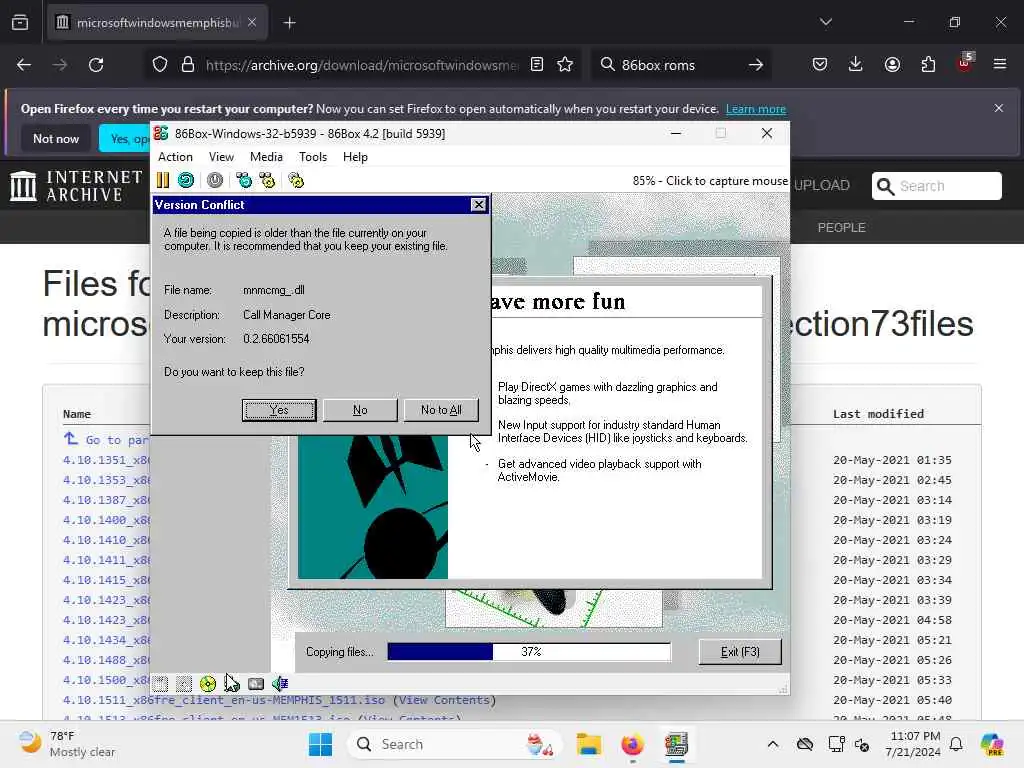Open Firefox View in tab bar
1024x768 pixels.
20,23
